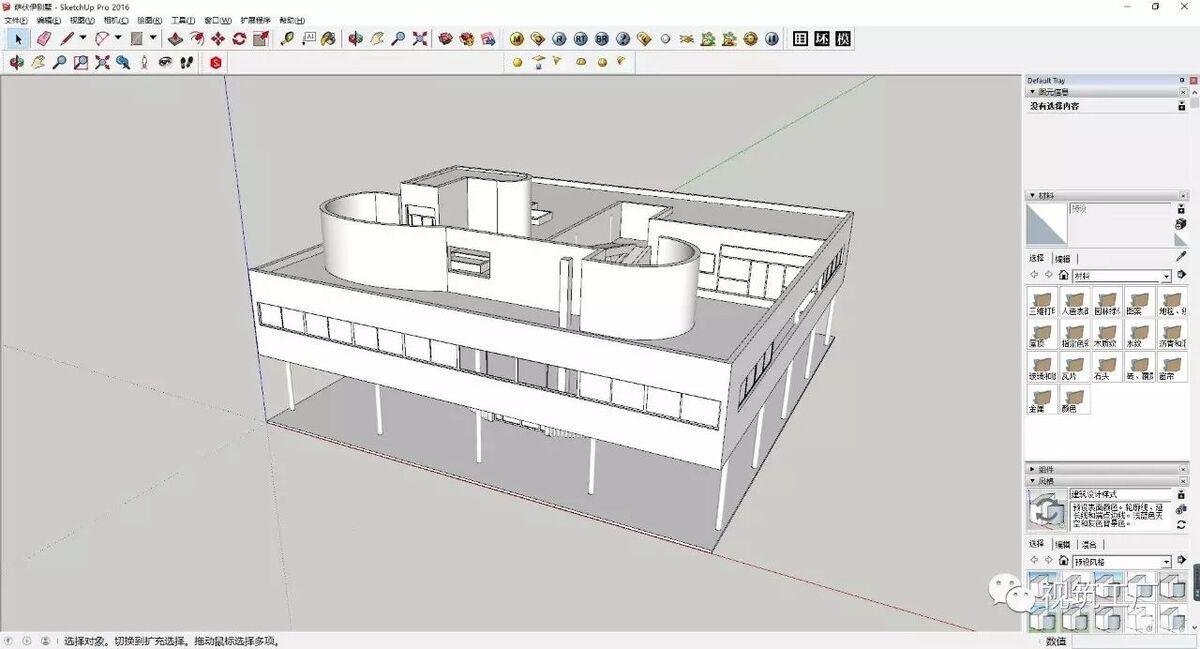This screenshot has width=1200, height=649.
Task: Choose the Text label tool
Action: [308, 39]
